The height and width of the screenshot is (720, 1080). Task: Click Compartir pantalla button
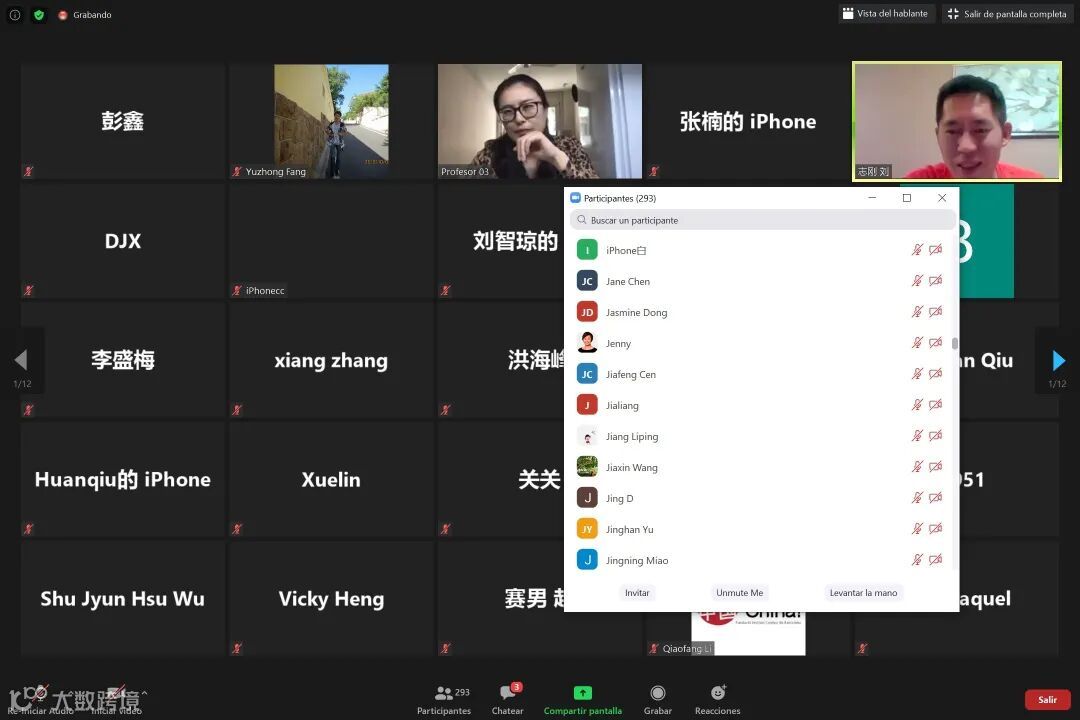(583, 700)
